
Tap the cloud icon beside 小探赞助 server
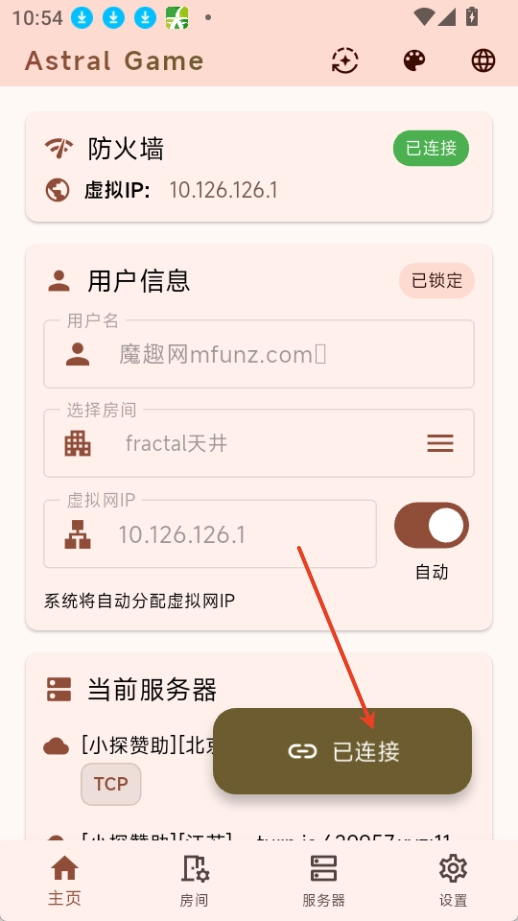[56, 747]
